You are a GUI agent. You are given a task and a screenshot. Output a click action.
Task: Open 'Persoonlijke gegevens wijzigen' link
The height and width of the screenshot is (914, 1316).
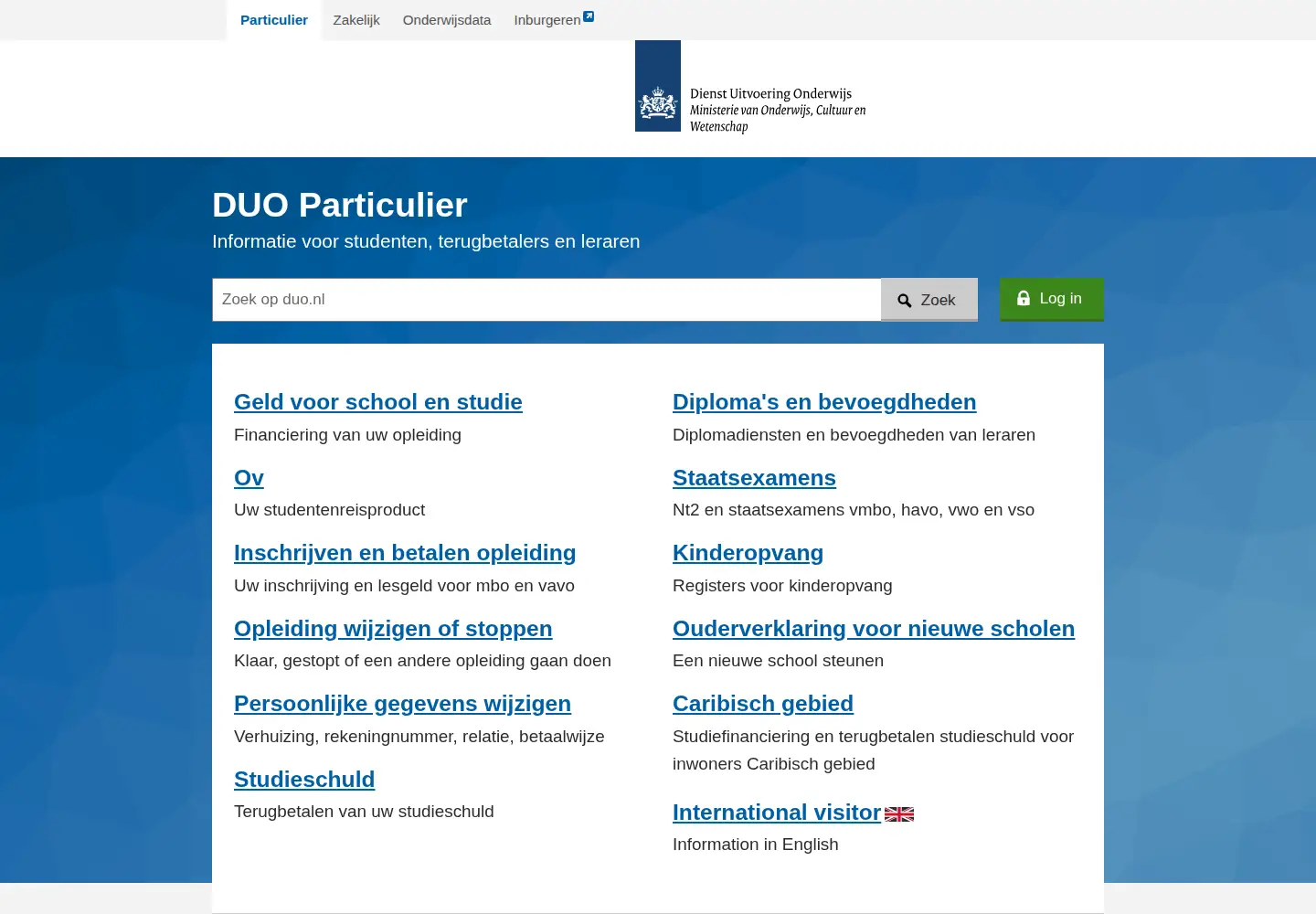point(402,704)
